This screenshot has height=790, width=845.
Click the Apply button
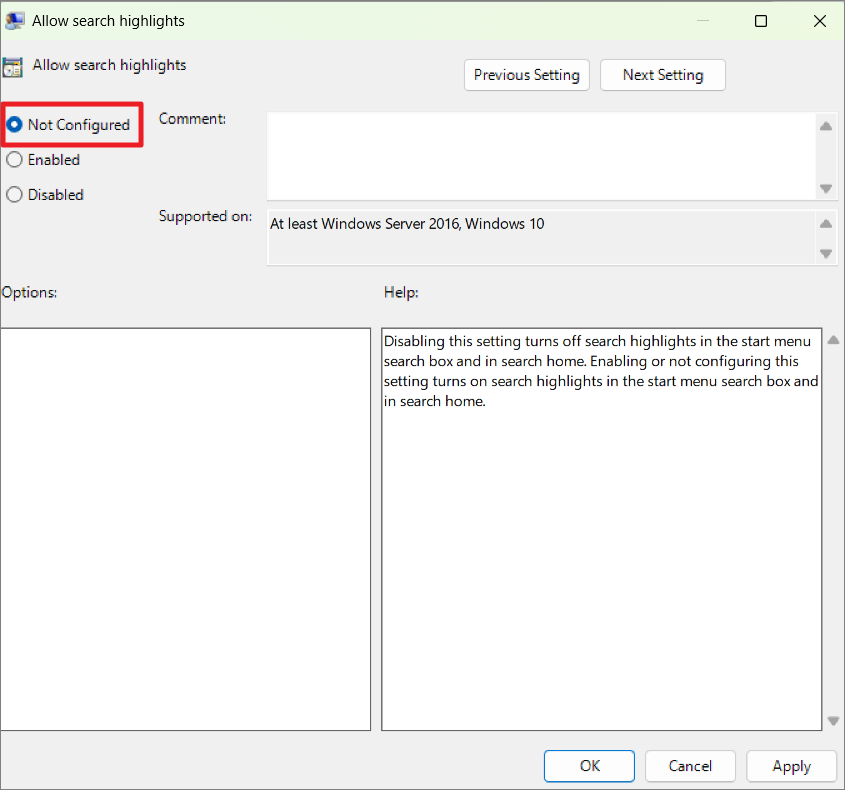pos(791,766)
